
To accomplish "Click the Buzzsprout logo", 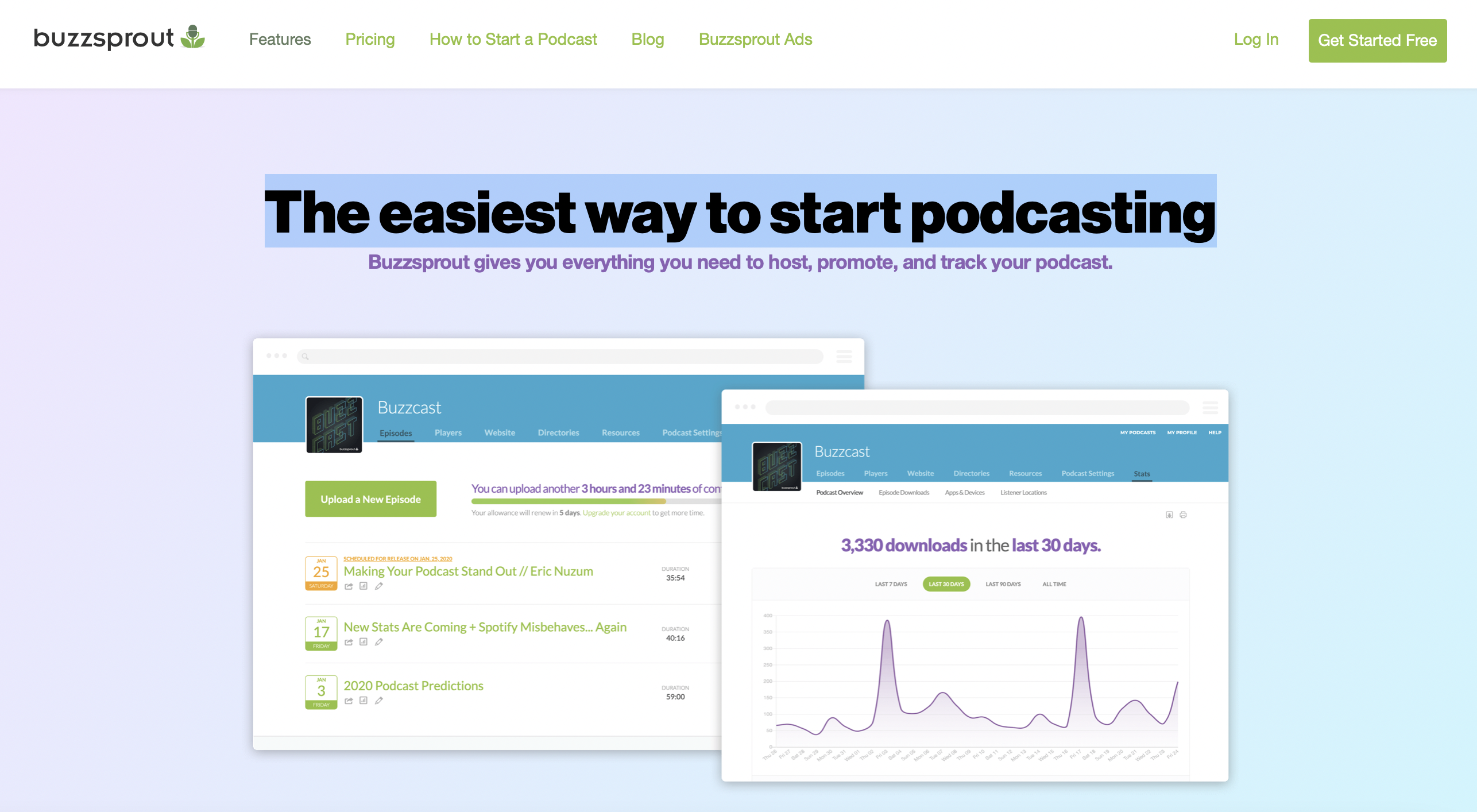I will coord(119,38).
